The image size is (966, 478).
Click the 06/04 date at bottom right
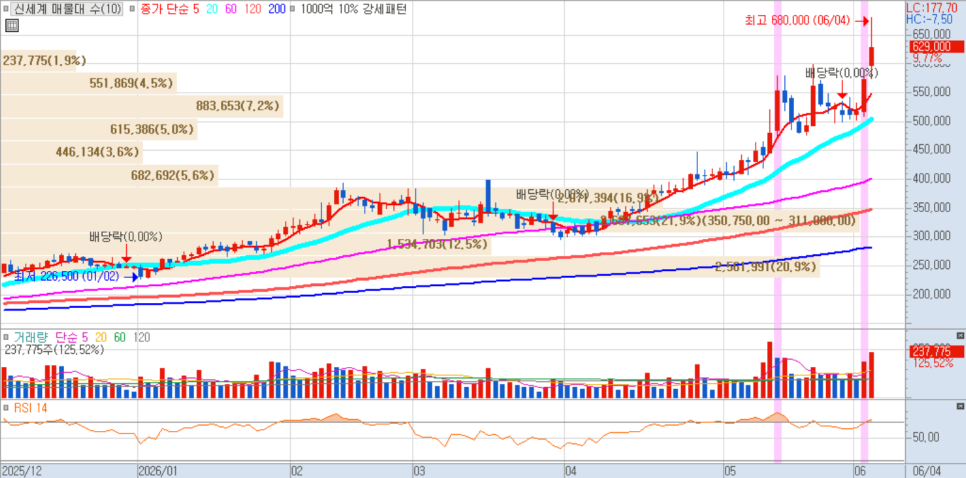[x=929, y=471]
